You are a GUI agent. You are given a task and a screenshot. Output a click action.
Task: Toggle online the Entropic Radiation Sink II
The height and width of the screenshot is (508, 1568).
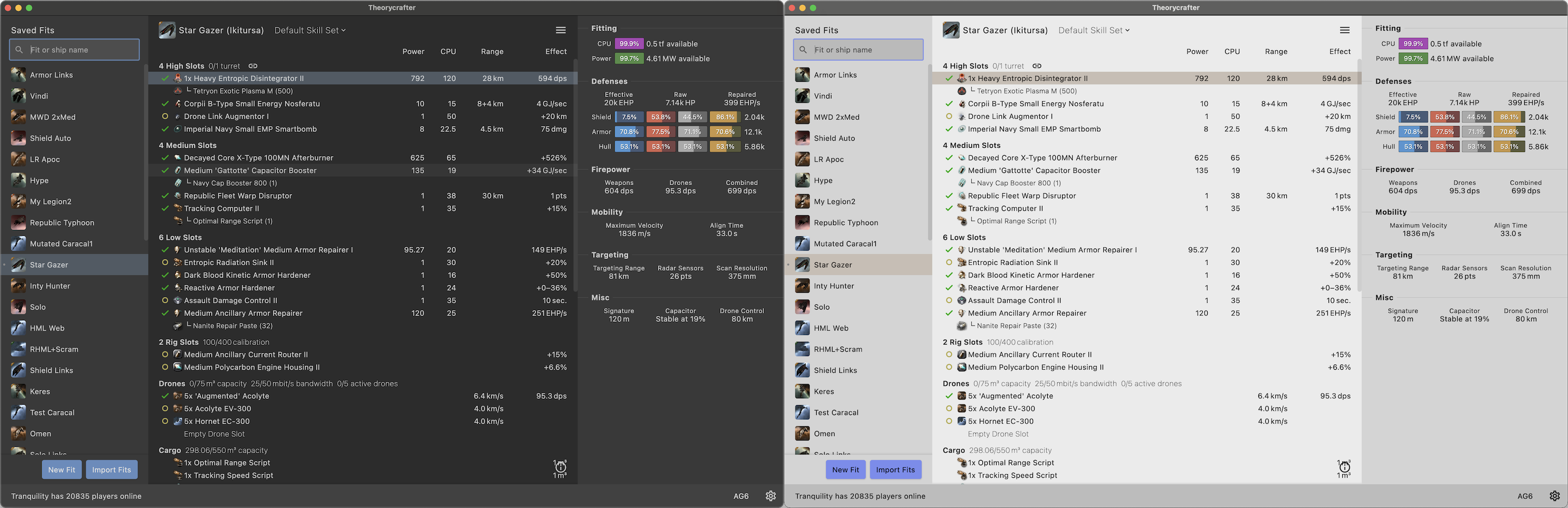165,262
